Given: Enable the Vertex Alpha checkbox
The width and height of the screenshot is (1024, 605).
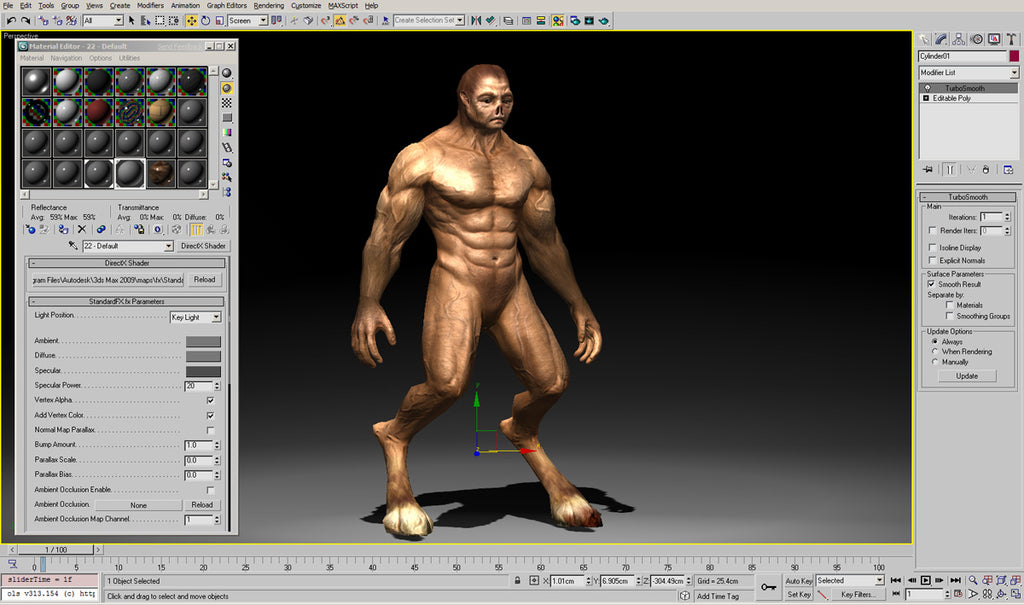Looking at the screenshot, I should pos(210,399).
